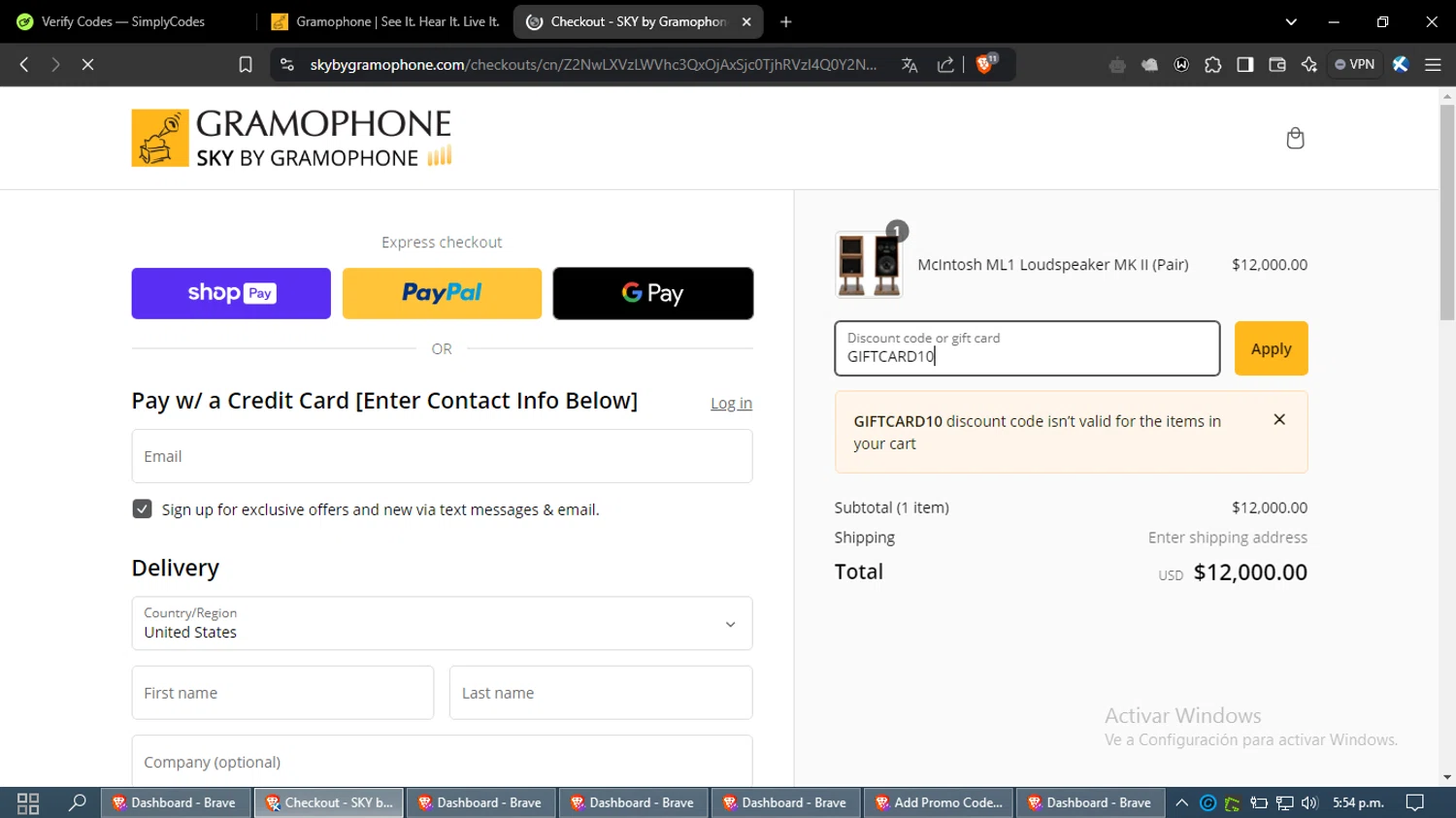Dismiss the GIFTCARD10 invalid code message
The width and height of the screenshot is (1456, 818).
(1279, 419)
